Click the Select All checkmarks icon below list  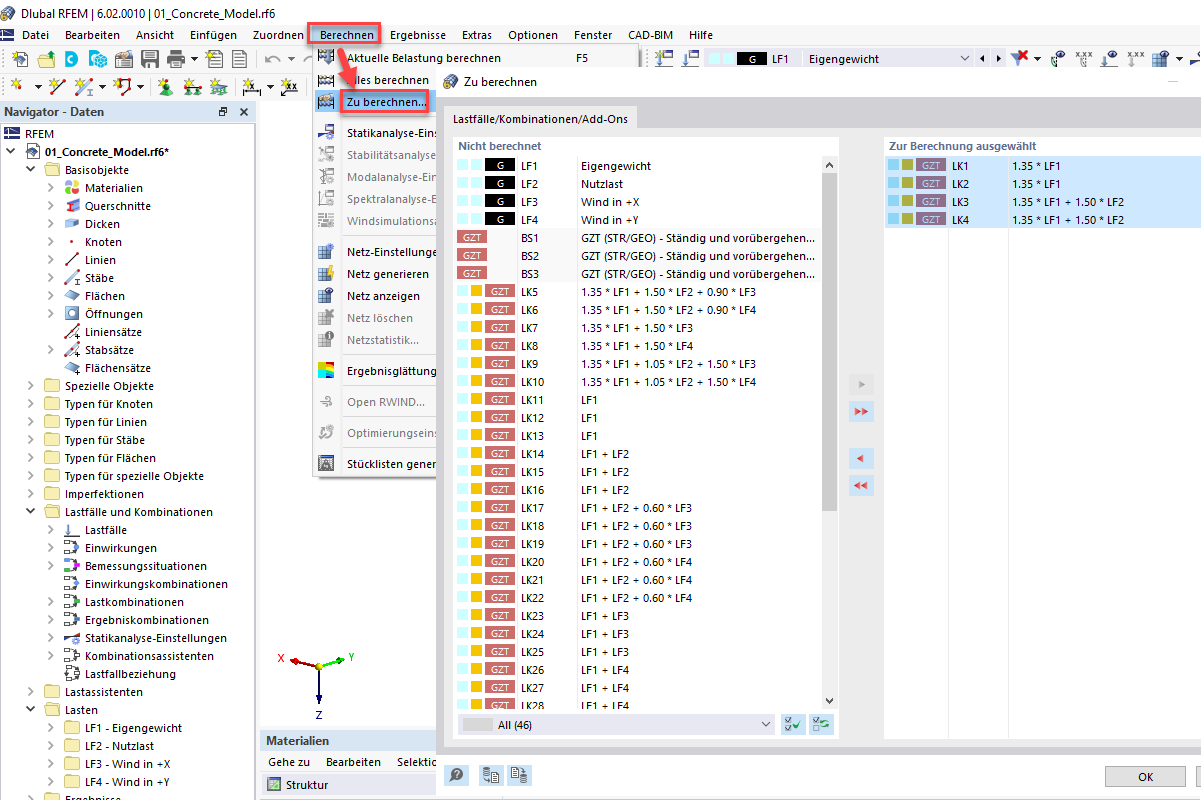pyautogui.click(x=793, y=724)
